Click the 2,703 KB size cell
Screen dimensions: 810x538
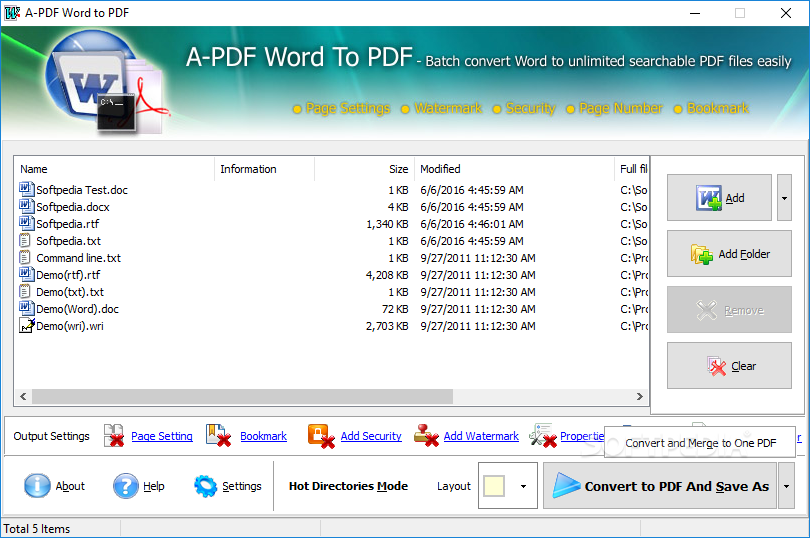click(387, 326)
